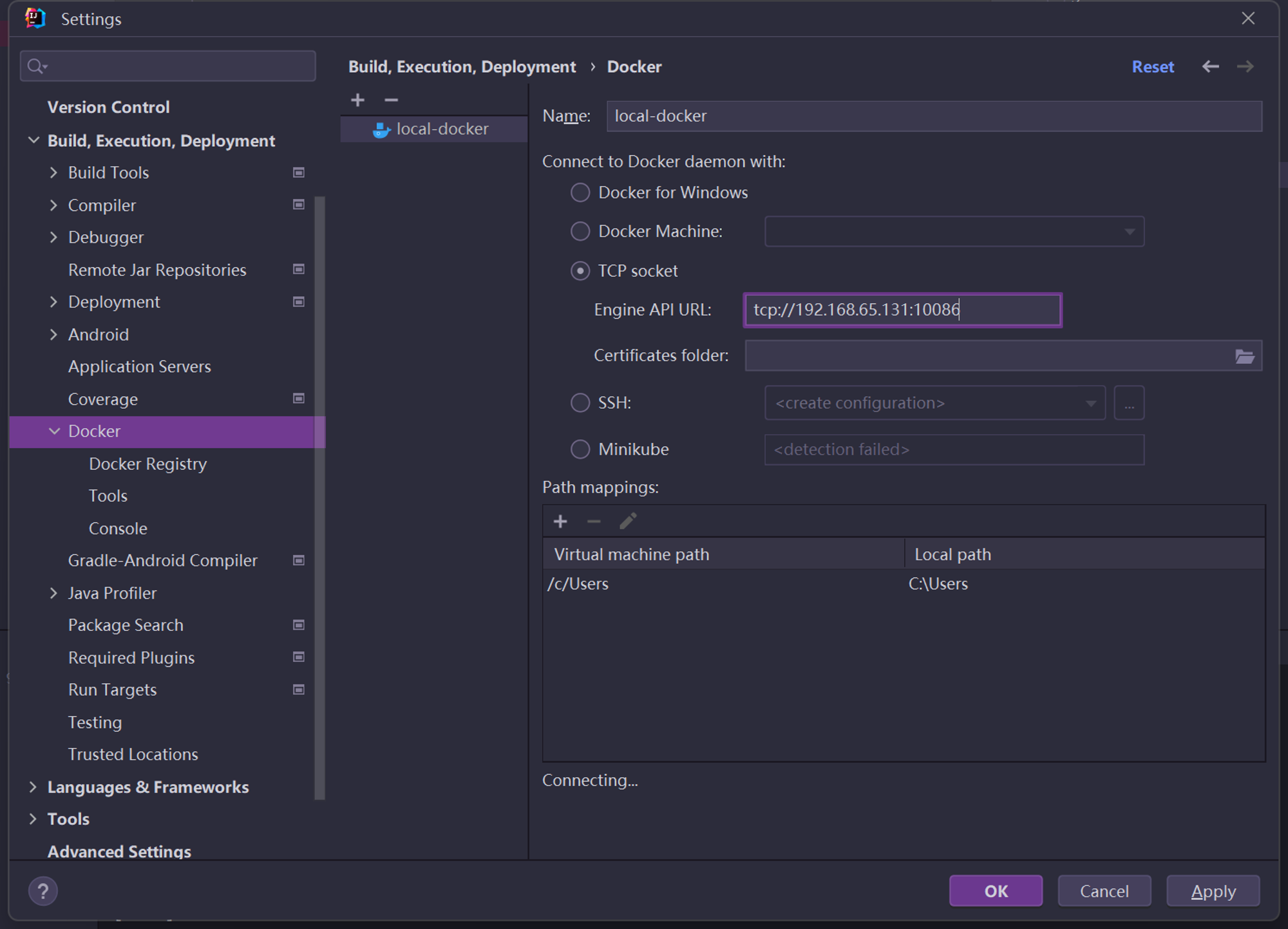Click the Virtual machine path column header
This screenshot has height=929, width=1288.
724,554
